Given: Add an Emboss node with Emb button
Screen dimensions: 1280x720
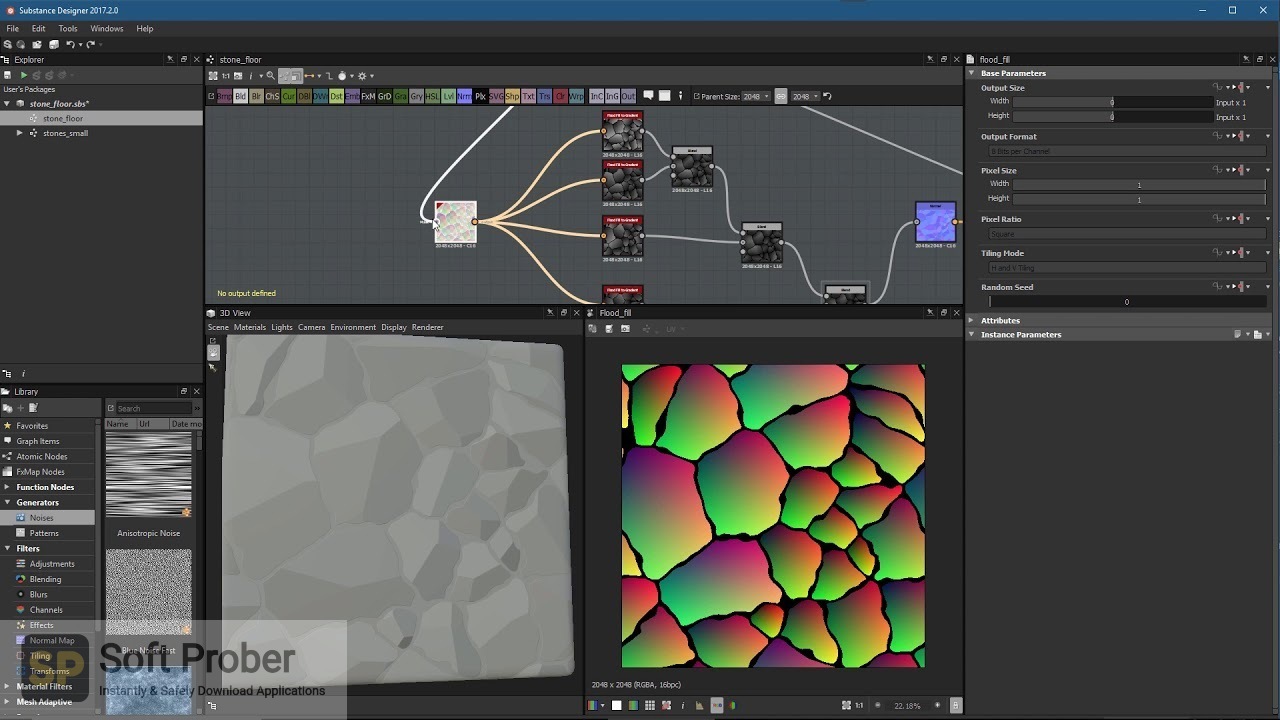Looking at the screenshot, I should tap(352, 96).
